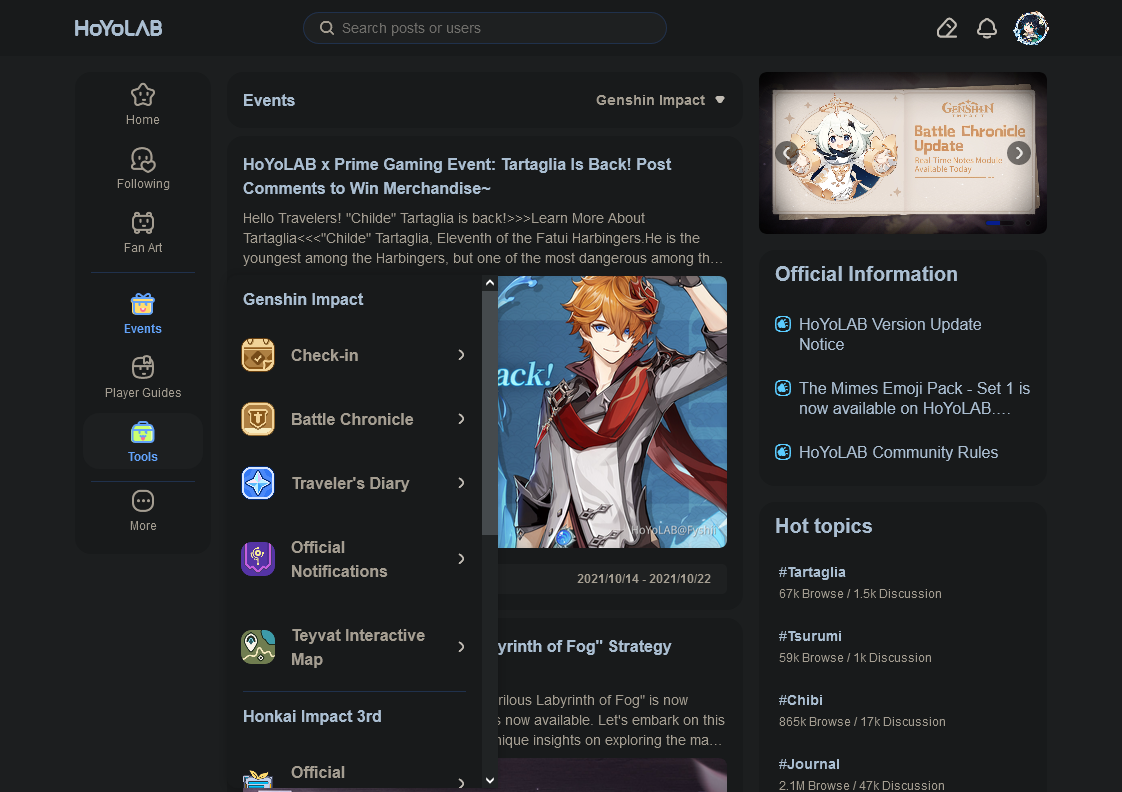1122x792 pixels.
Task: Select the Battle Chronicle tool icon
Action: point(258,419)
